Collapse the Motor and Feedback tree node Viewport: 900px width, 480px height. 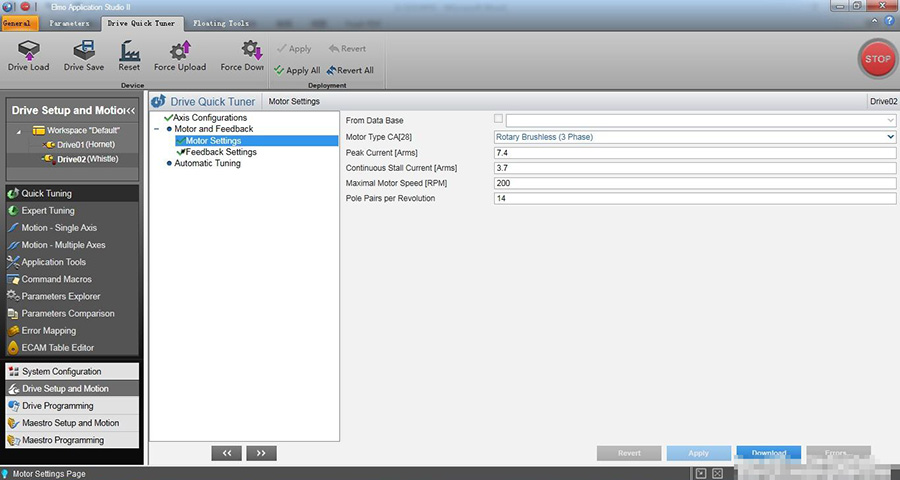(156, 129)
